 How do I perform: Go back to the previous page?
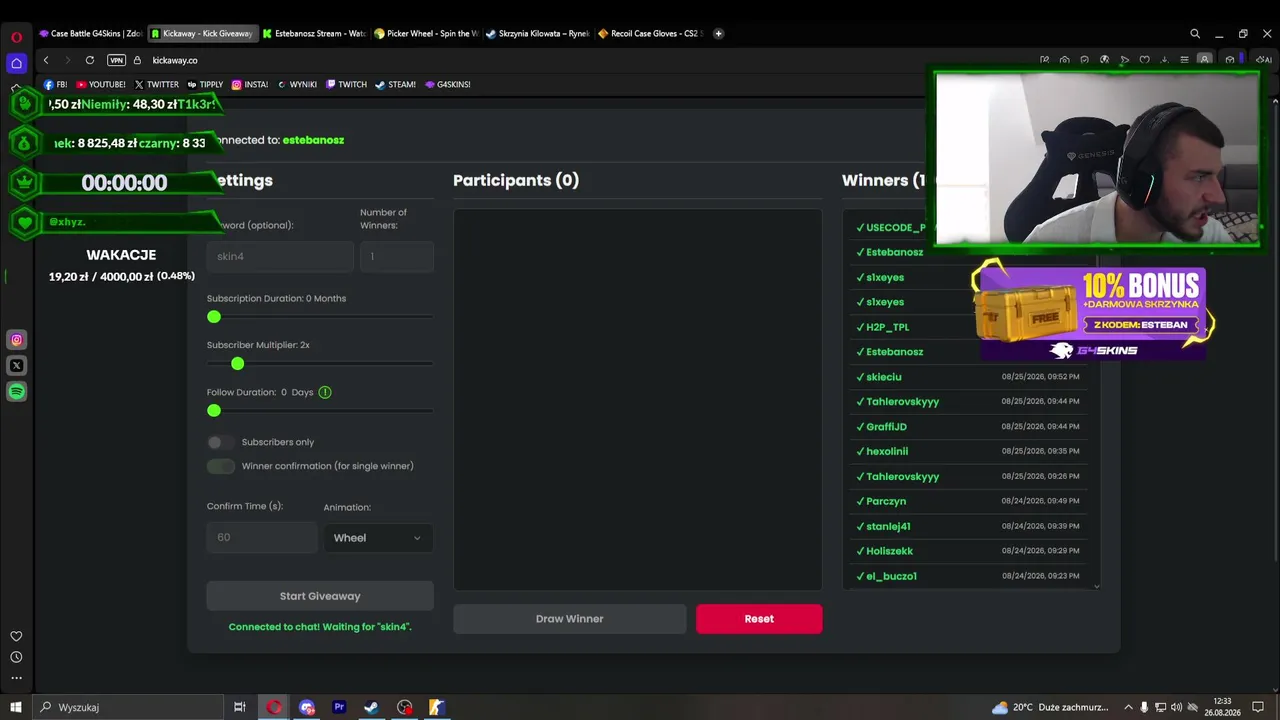(x=46, y=60)
